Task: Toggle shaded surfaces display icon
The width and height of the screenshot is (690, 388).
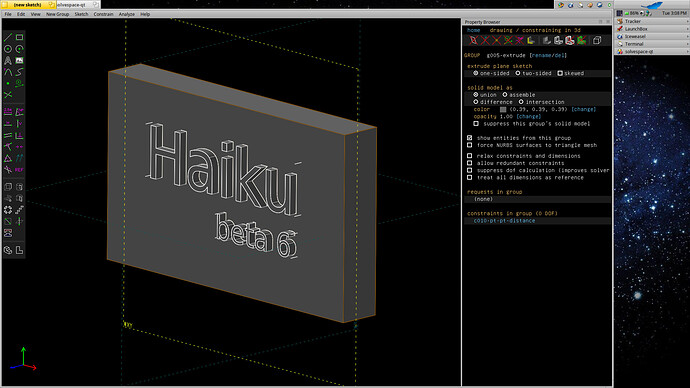Action: pos(547,40)
